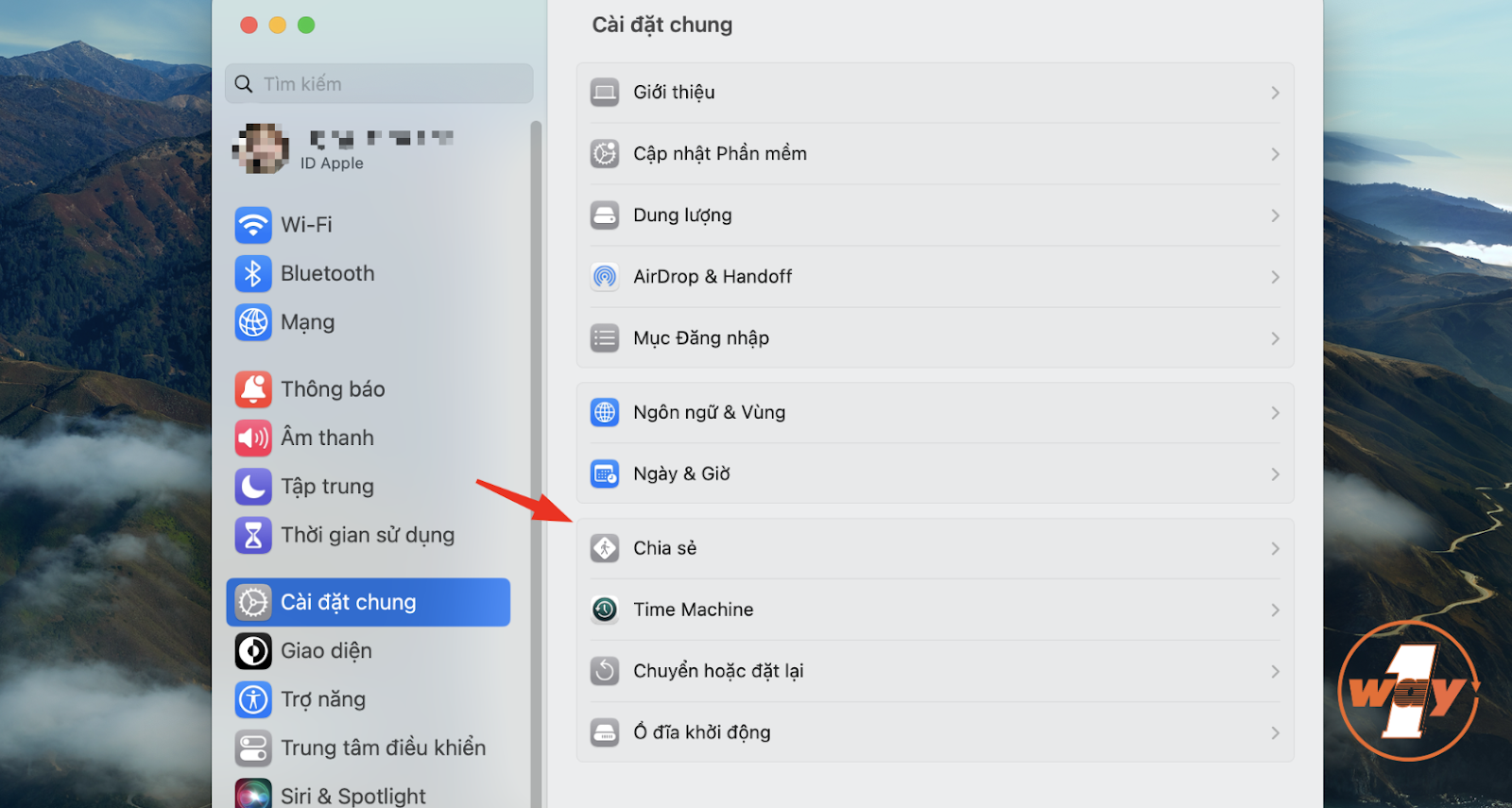Click the Tìm kiếm search field
This screenshot has height=808, width=1512.
pyautogui.click(x=379, y=84)
